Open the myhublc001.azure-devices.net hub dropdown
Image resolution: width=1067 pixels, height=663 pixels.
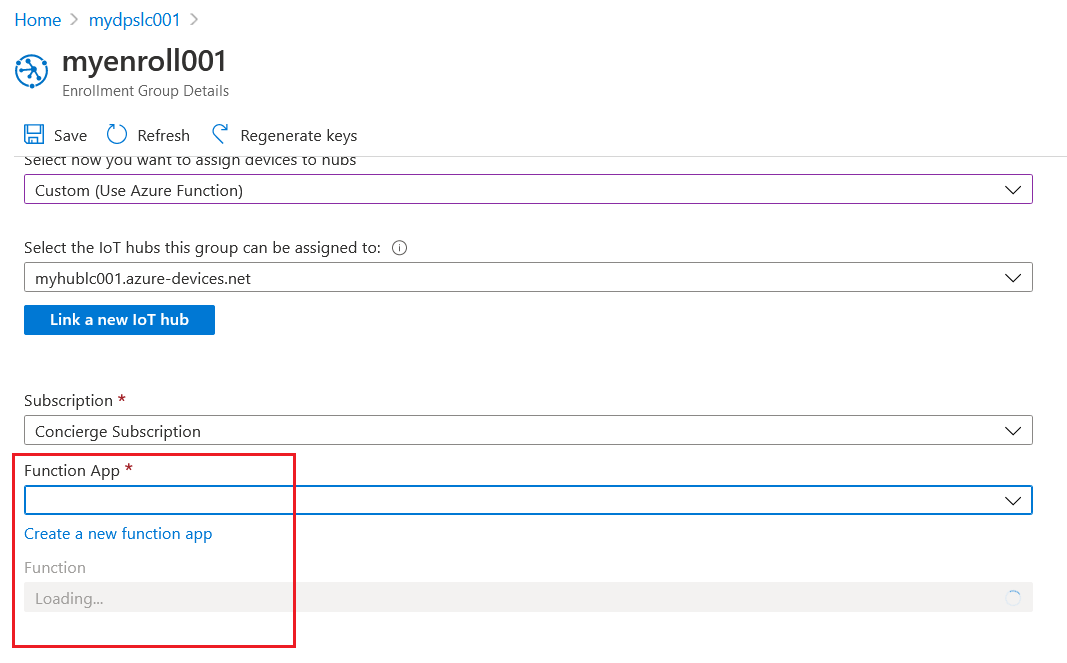click(x=528, y=277)
